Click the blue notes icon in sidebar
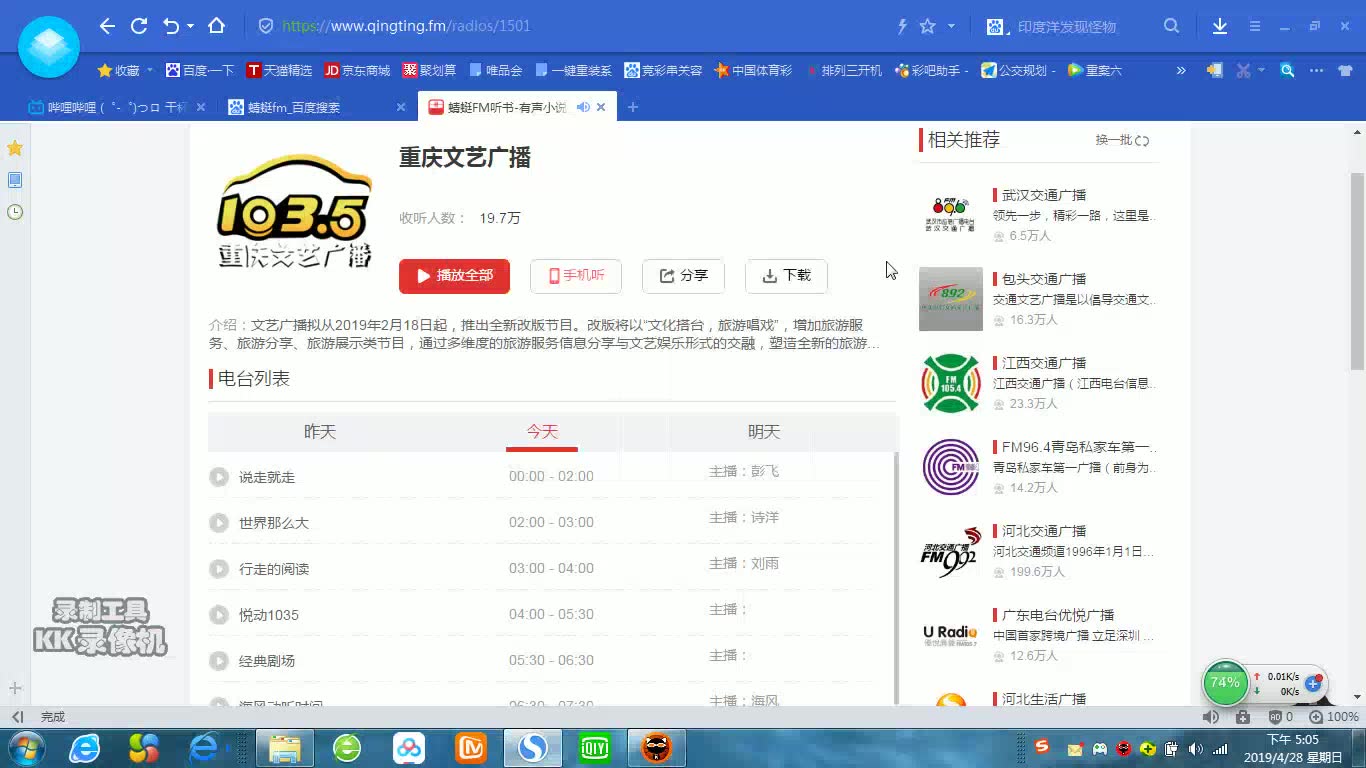 pos(15,180)
